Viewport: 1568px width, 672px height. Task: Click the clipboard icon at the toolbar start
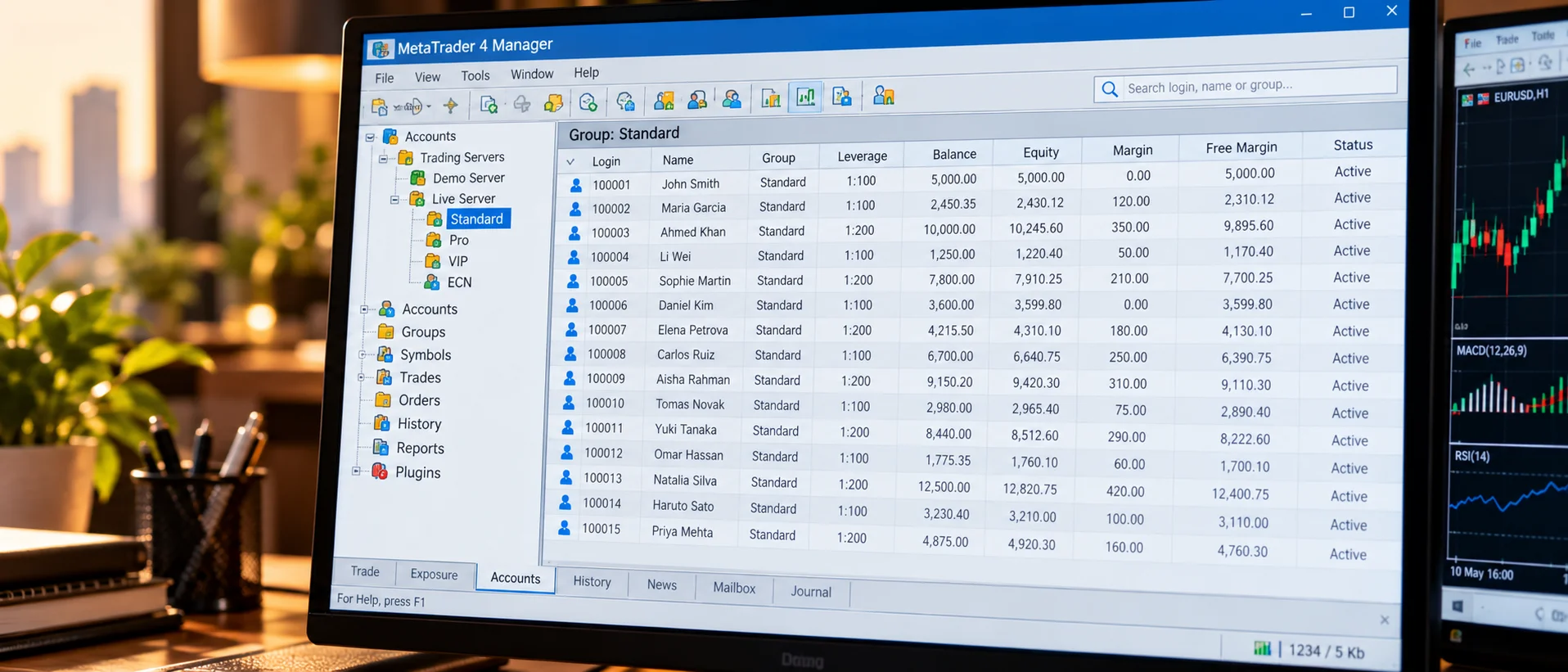tap(379, 106)
